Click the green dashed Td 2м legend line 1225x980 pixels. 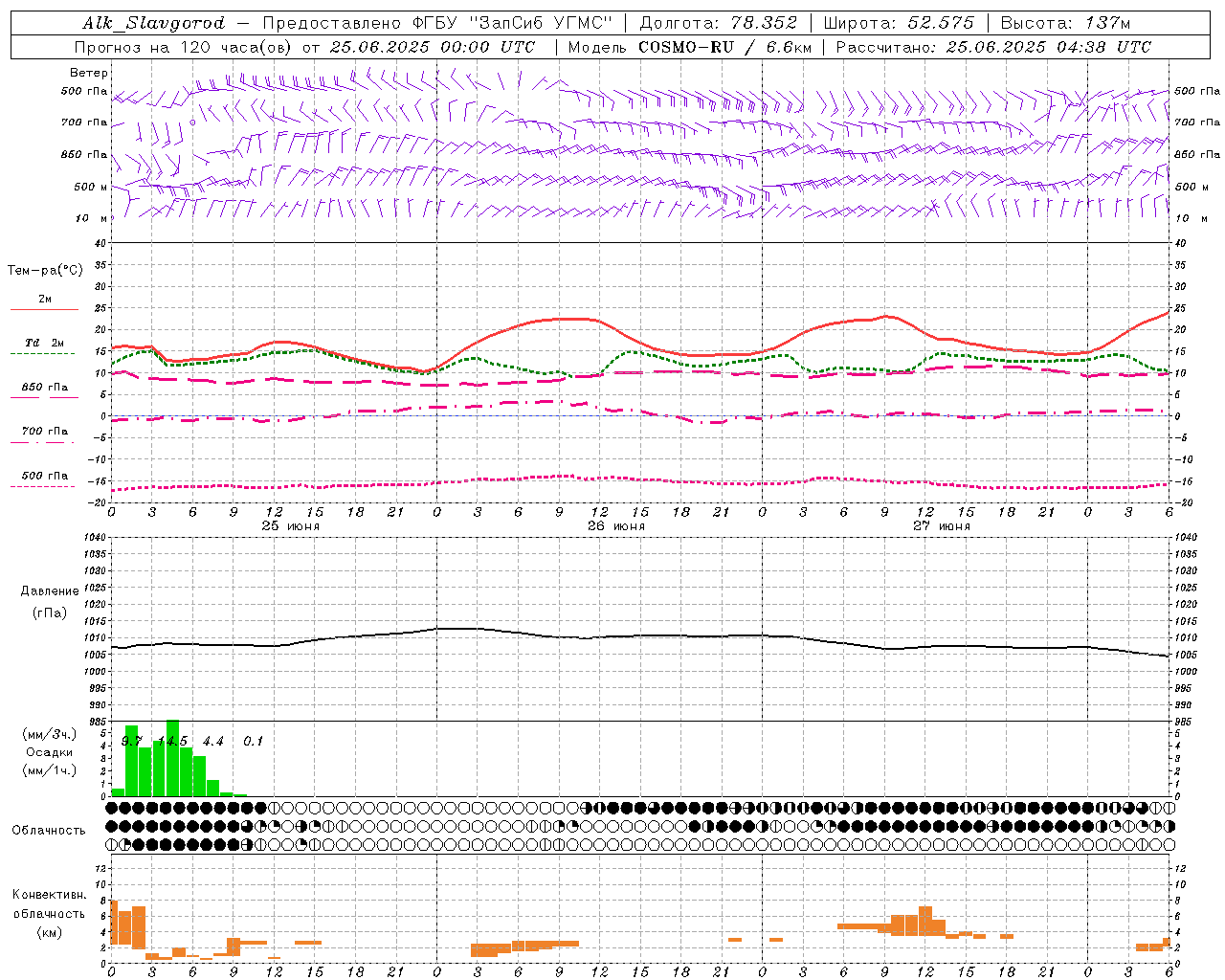click(x=42, y=354)
